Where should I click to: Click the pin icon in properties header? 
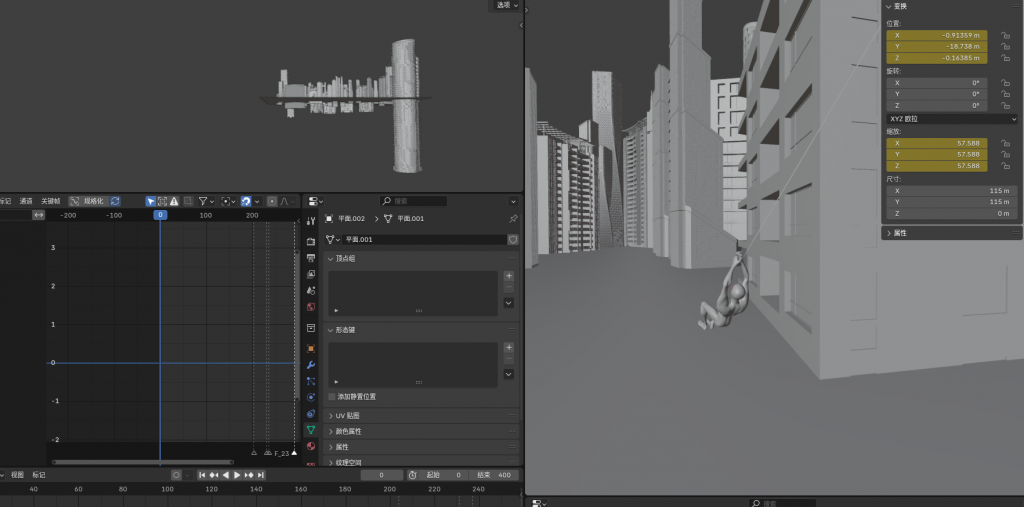point(513,218)
